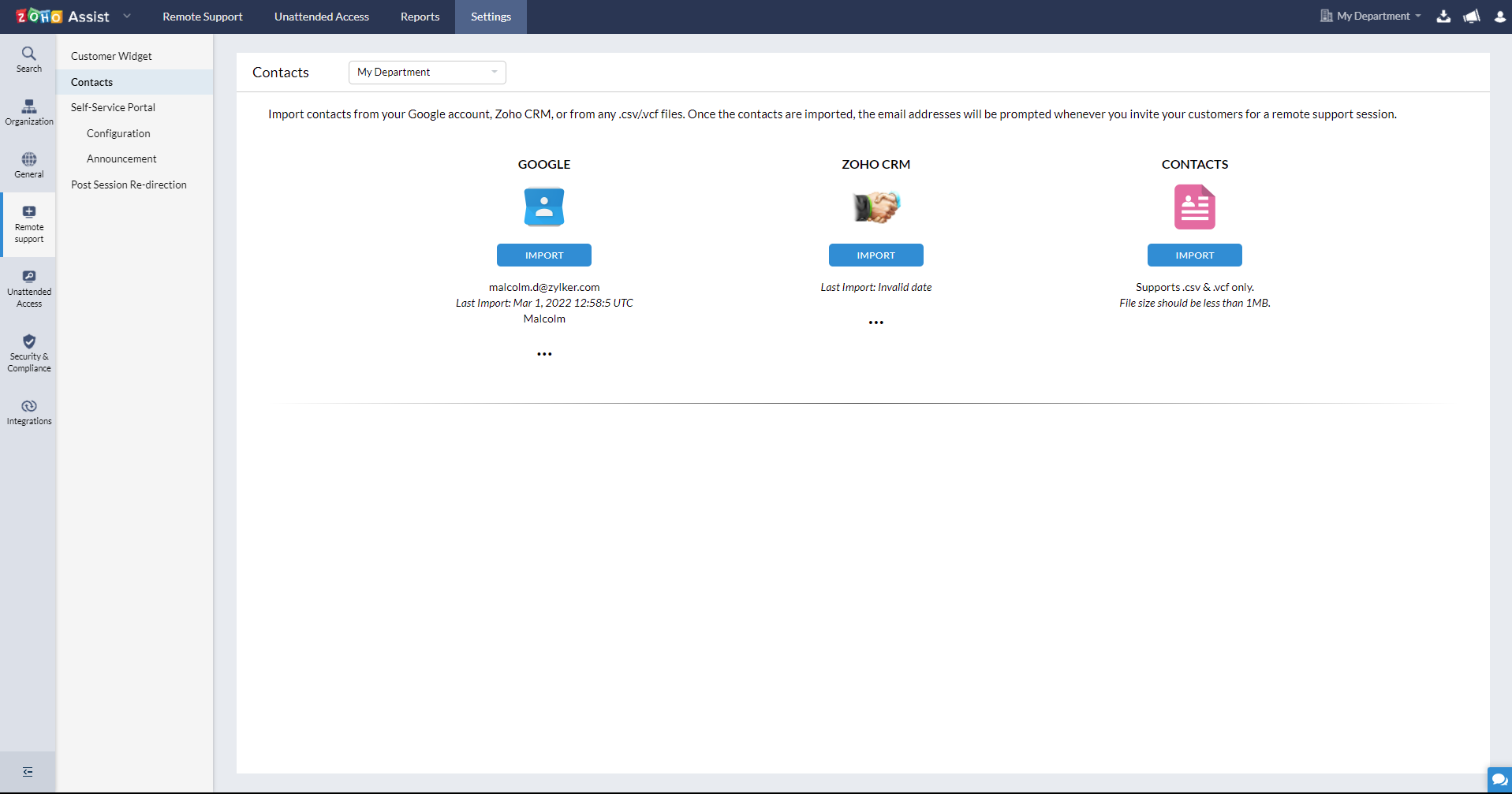Expand the Zoho Assist app switcher chevron
This screenshot has width=1512, height=794.
[127, 16]
